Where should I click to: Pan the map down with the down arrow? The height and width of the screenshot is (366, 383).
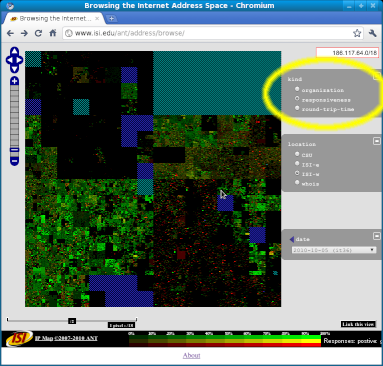pos(14,69)
